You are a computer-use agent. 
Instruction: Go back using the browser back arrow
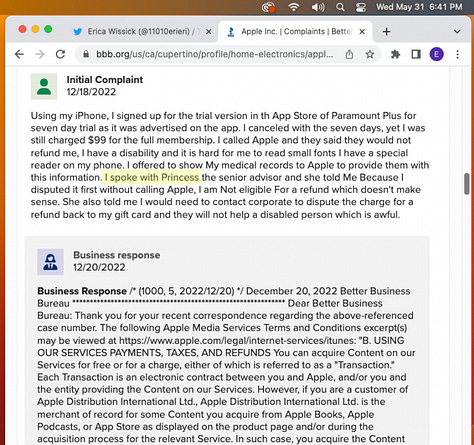[19, 54]
